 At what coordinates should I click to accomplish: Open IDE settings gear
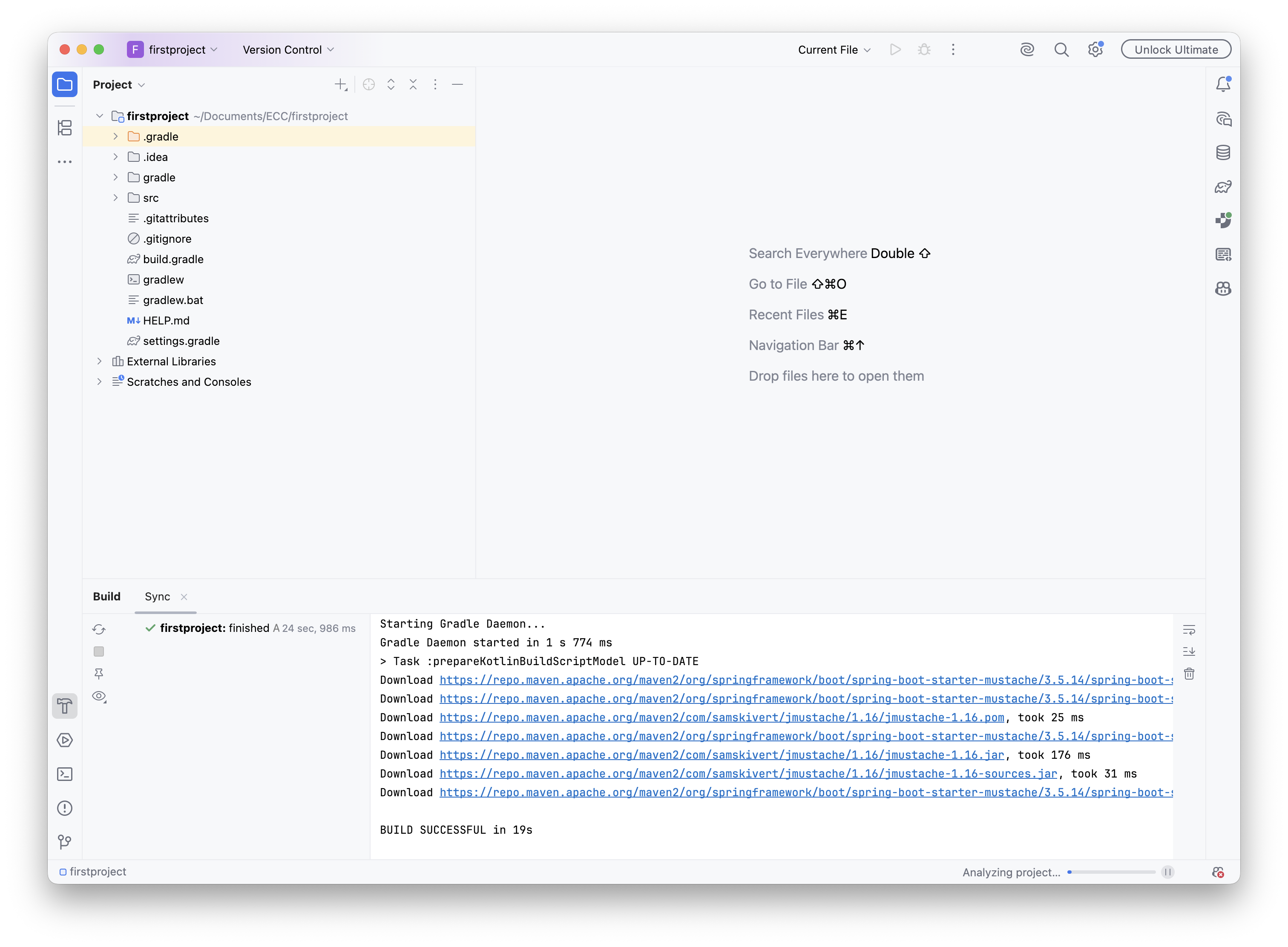1095,50
